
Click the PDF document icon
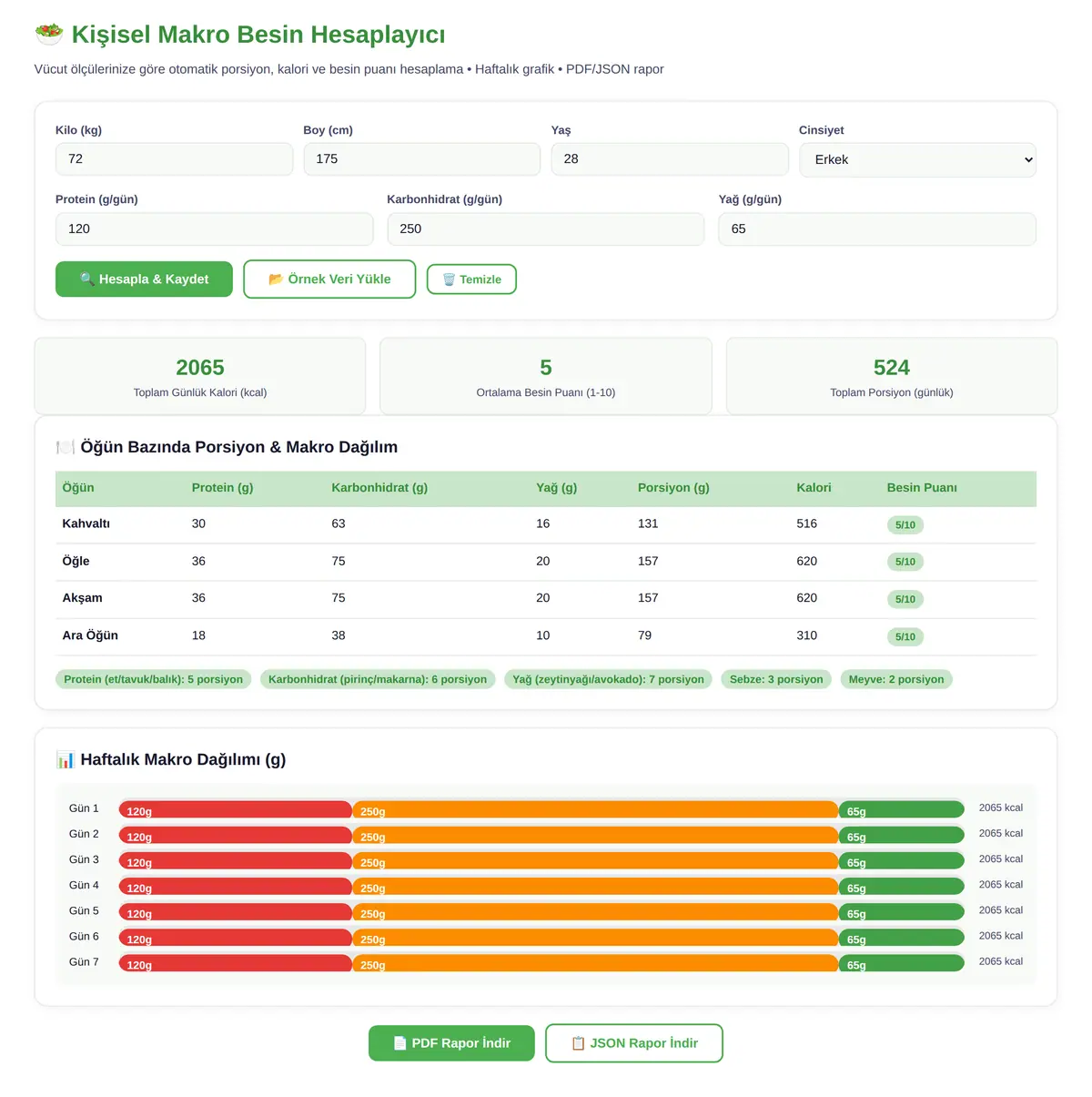coord(399,1043)
